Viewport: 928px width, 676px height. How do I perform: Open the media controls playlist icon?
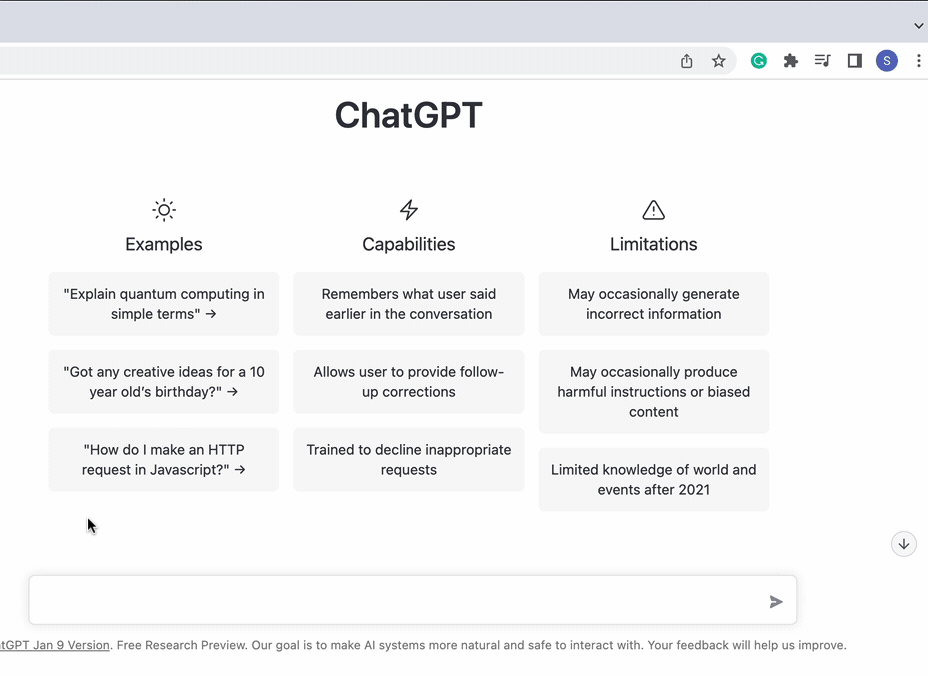(x=823, y=60)
